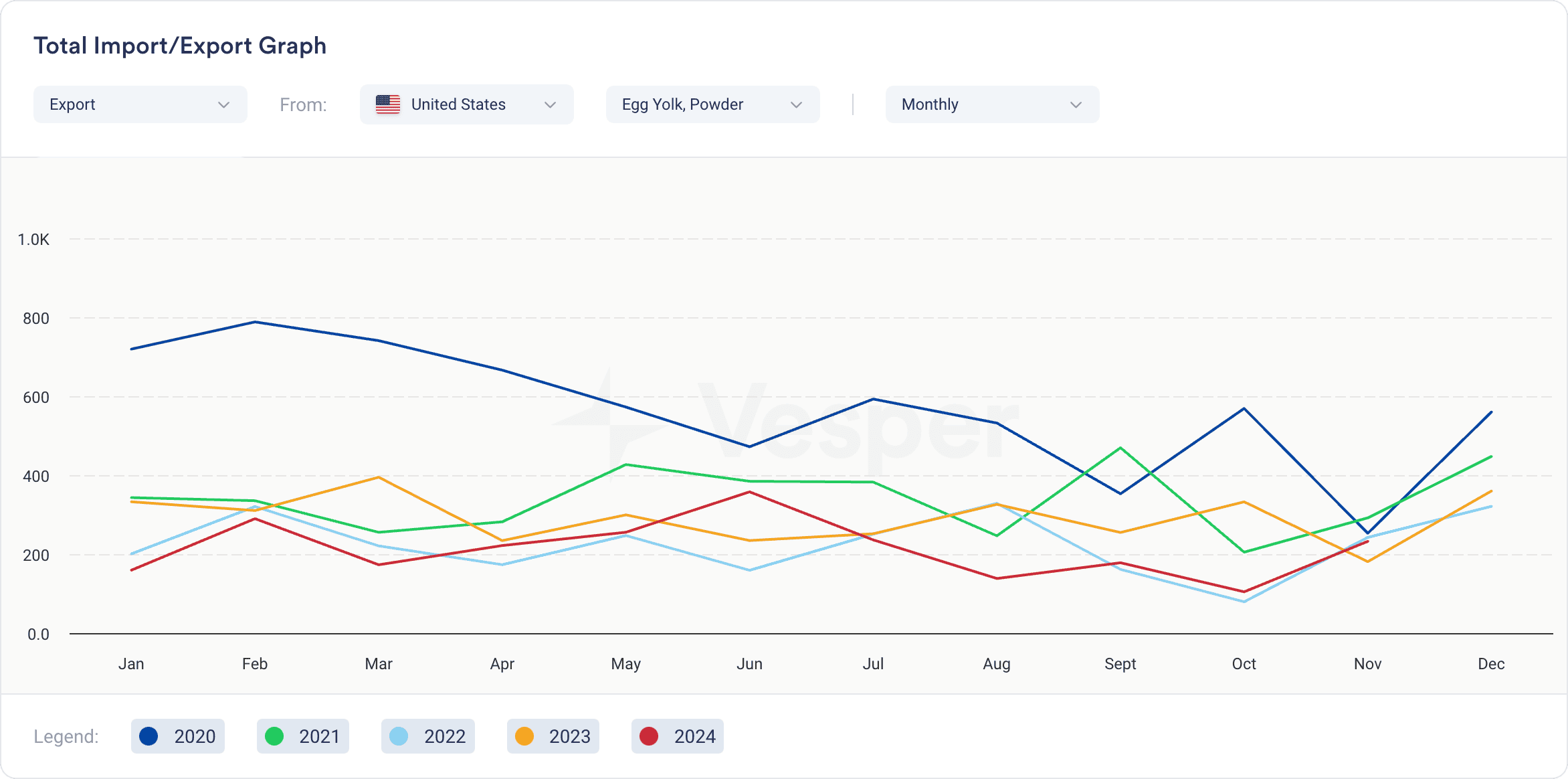Screen dimensions: 1568x779
Task: Toggle the 2023 legend series
Action: pos(553,736)
